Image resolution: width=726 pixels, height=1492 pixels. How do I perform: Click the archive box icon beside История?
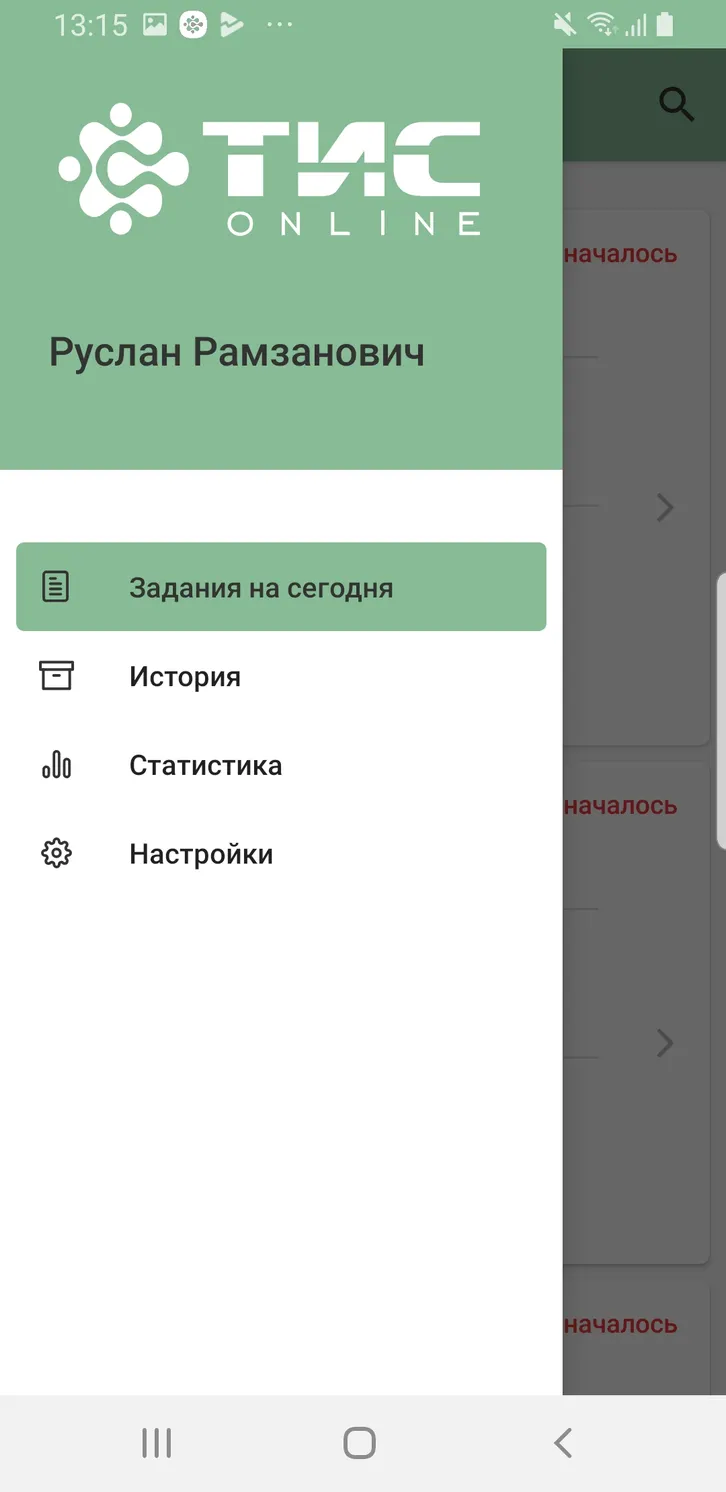point(56,675)
